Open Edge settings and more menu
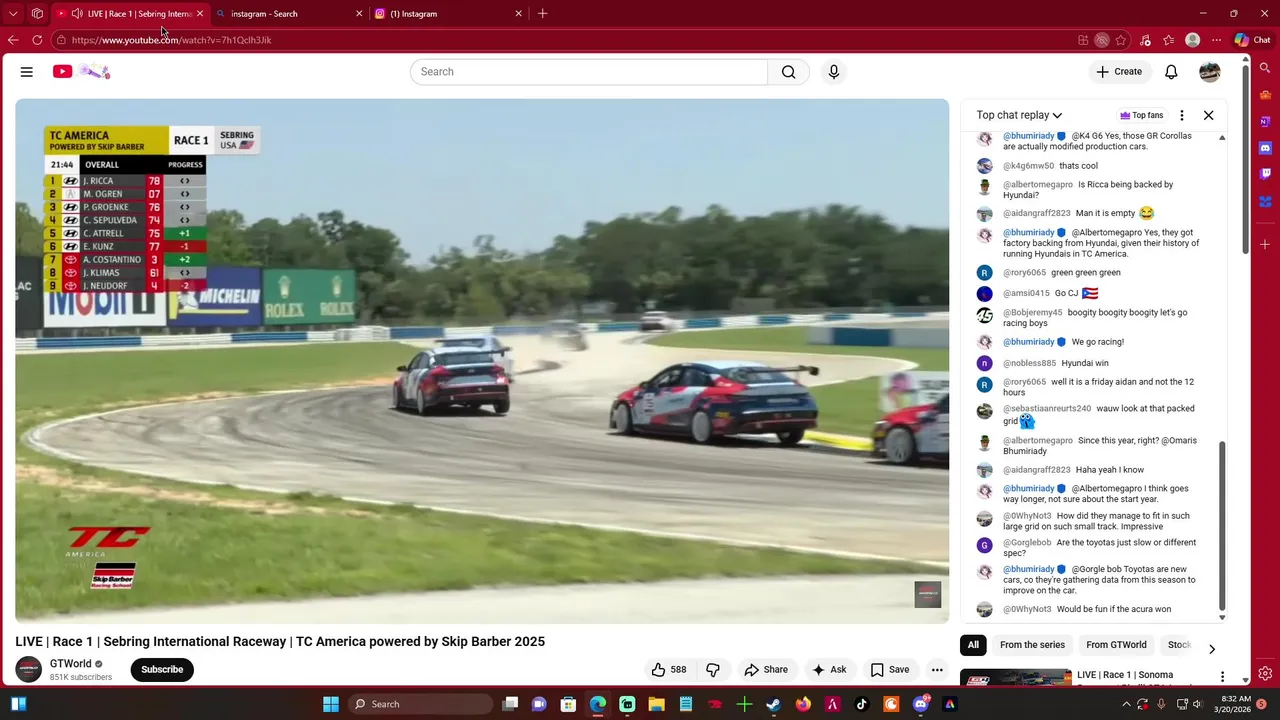 tap(1216, 40)
